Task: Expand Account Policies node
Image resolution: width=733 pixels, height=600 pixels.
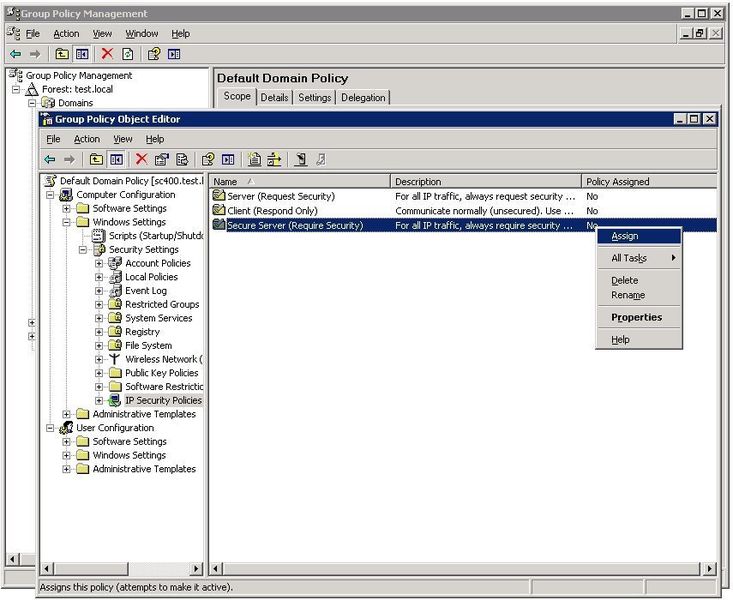Action: (99, 263)
